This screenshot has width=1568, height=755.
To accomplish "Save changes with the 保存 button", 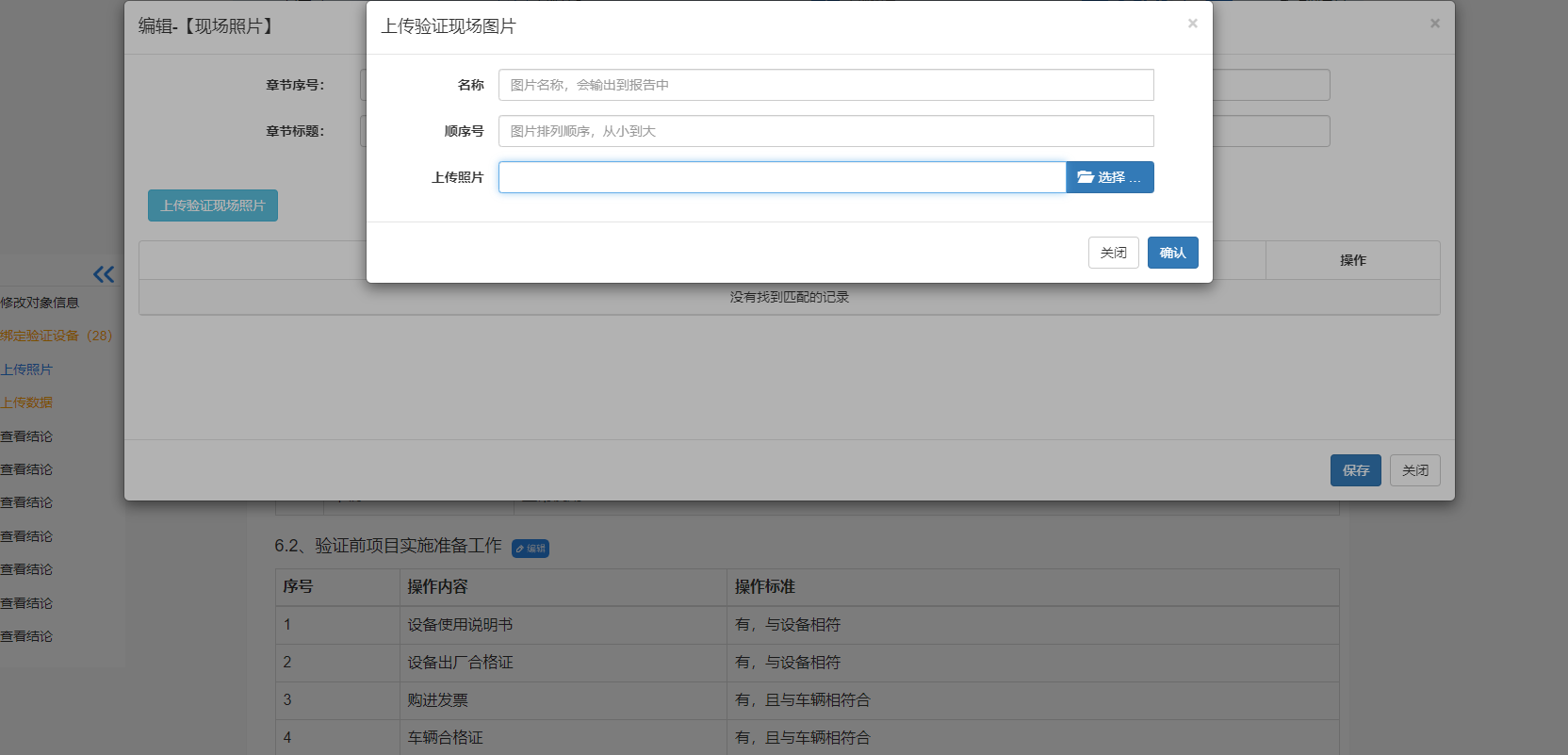I will 1355,470.
